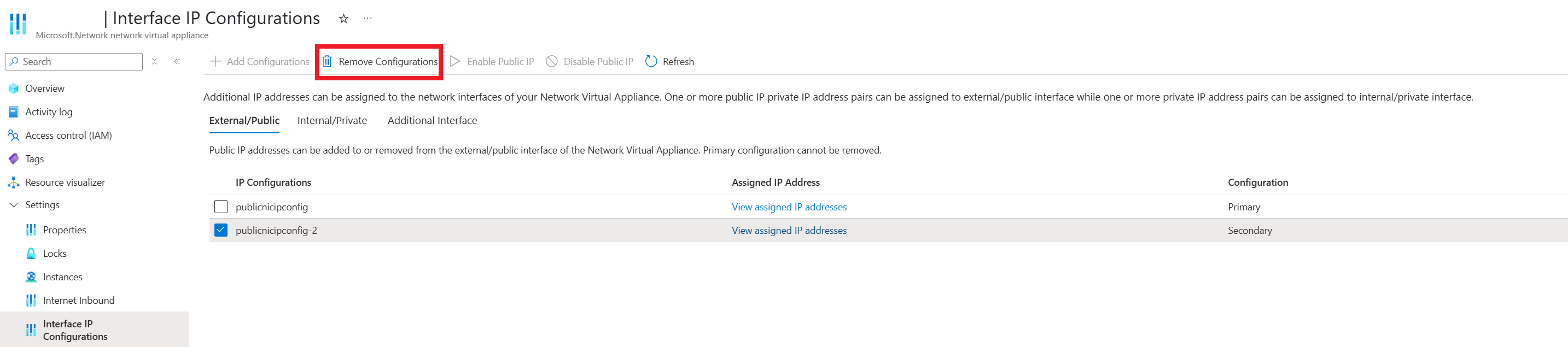The width and height of the screenshot is (1568, 347).
Task: View assigned IP addresses for primary configuration
Action: click(789, 207)
